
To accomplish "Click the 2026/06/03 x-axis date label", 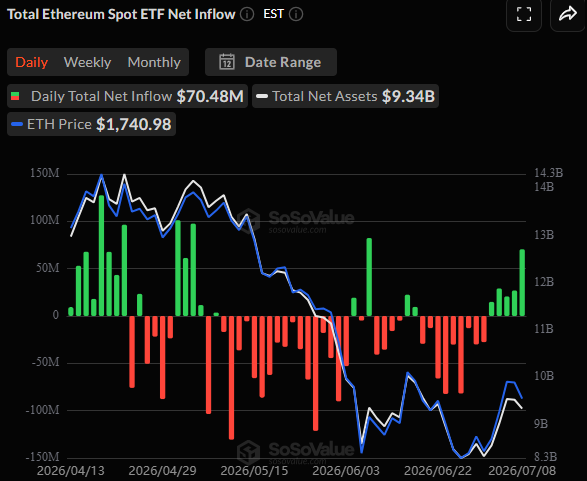I will (x=346, y=471).
